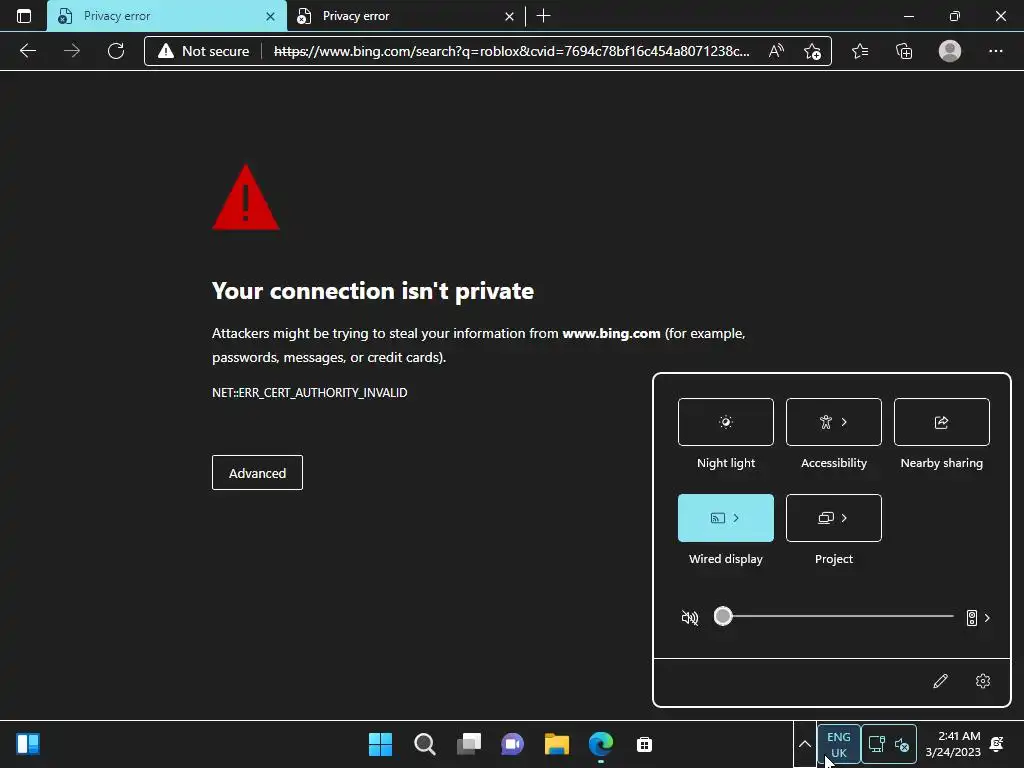Viewport: 1024px width, 768px height.
Task: Toggle the Wired display tile
Action: [x=726, y=518]
